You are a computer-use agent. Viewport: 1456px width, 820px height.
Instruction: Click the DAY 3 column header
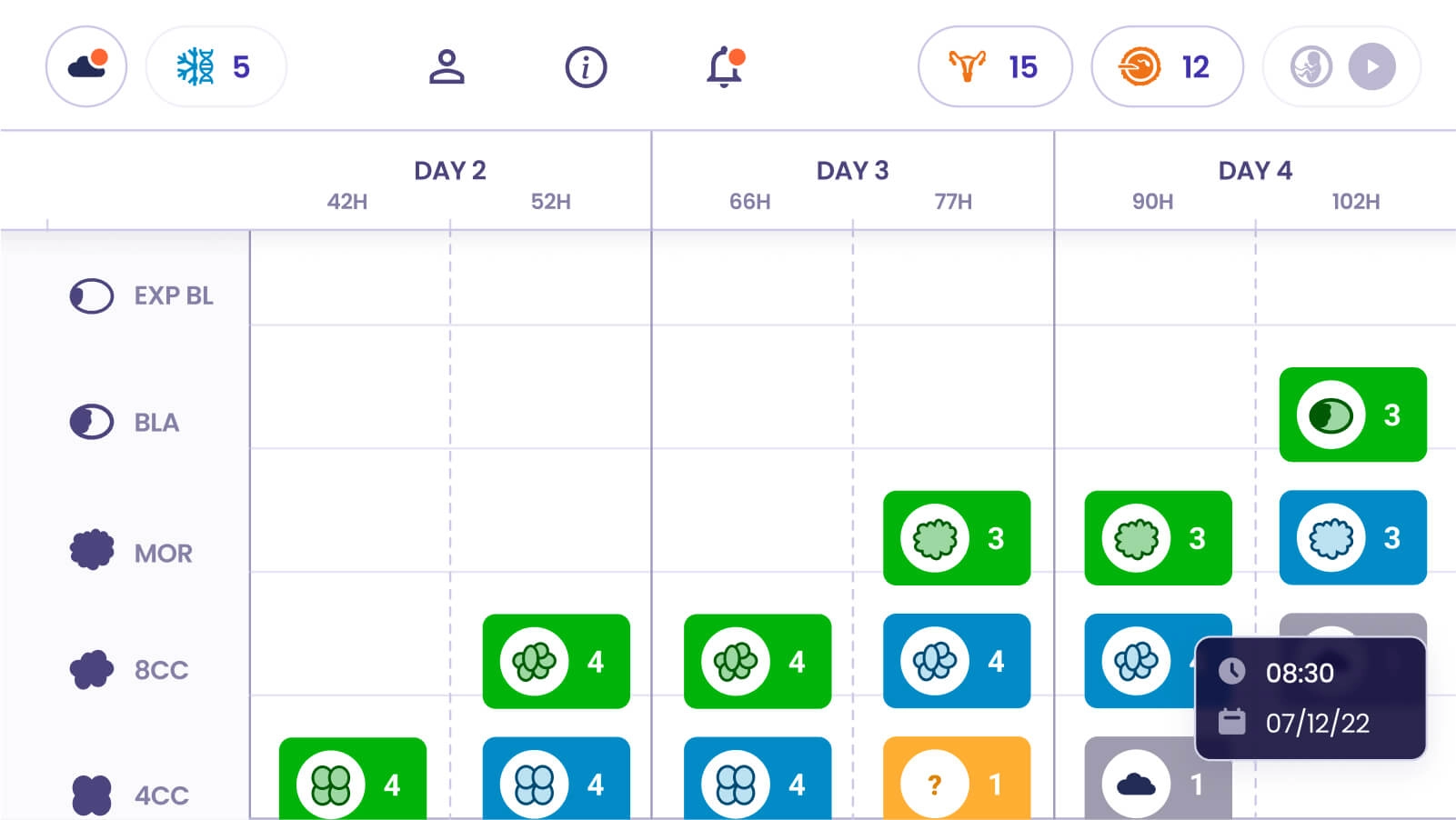pos(852,170)
